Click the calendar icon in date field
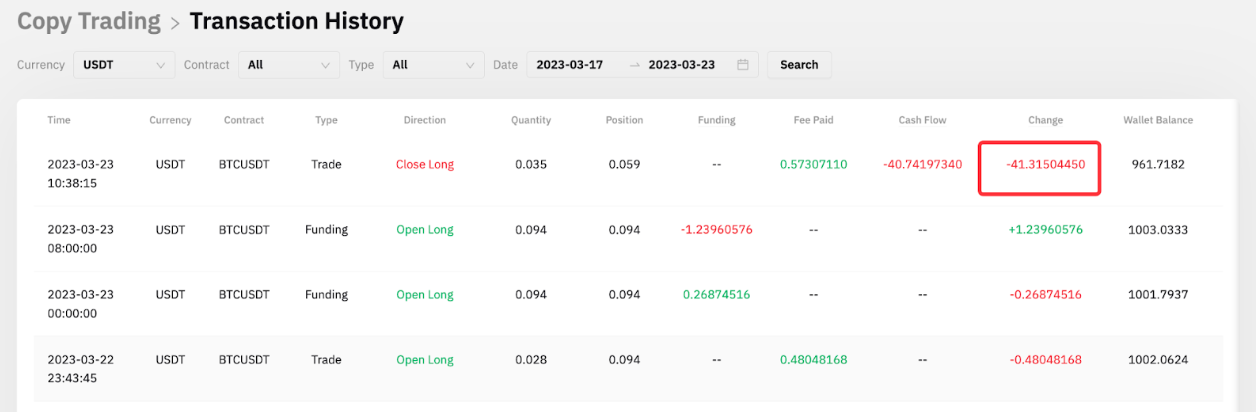 pyautogui.click(x=742, y=65)
